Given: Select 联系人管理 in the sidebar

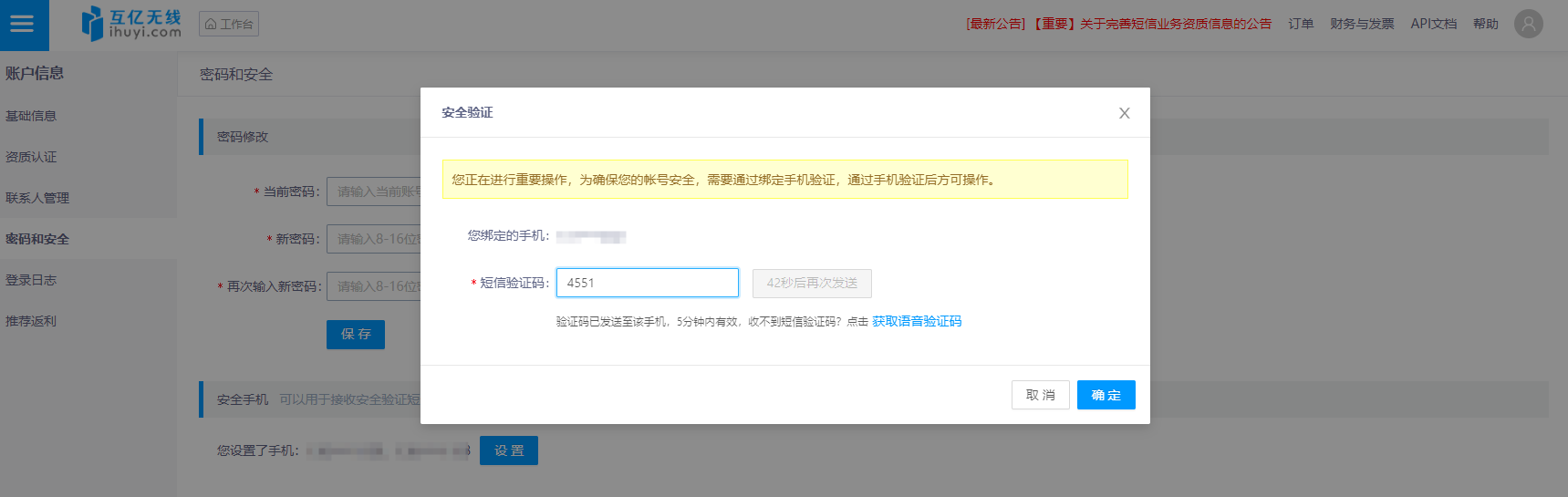Looking at the screenshot, I should [37, 198].
